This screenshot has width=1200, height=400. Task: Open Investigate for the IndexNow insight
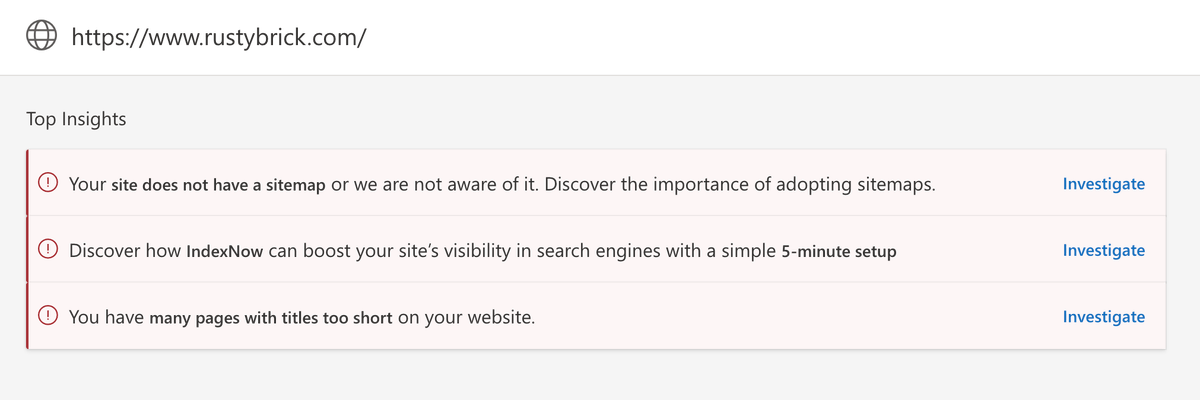click(1104, 250)
